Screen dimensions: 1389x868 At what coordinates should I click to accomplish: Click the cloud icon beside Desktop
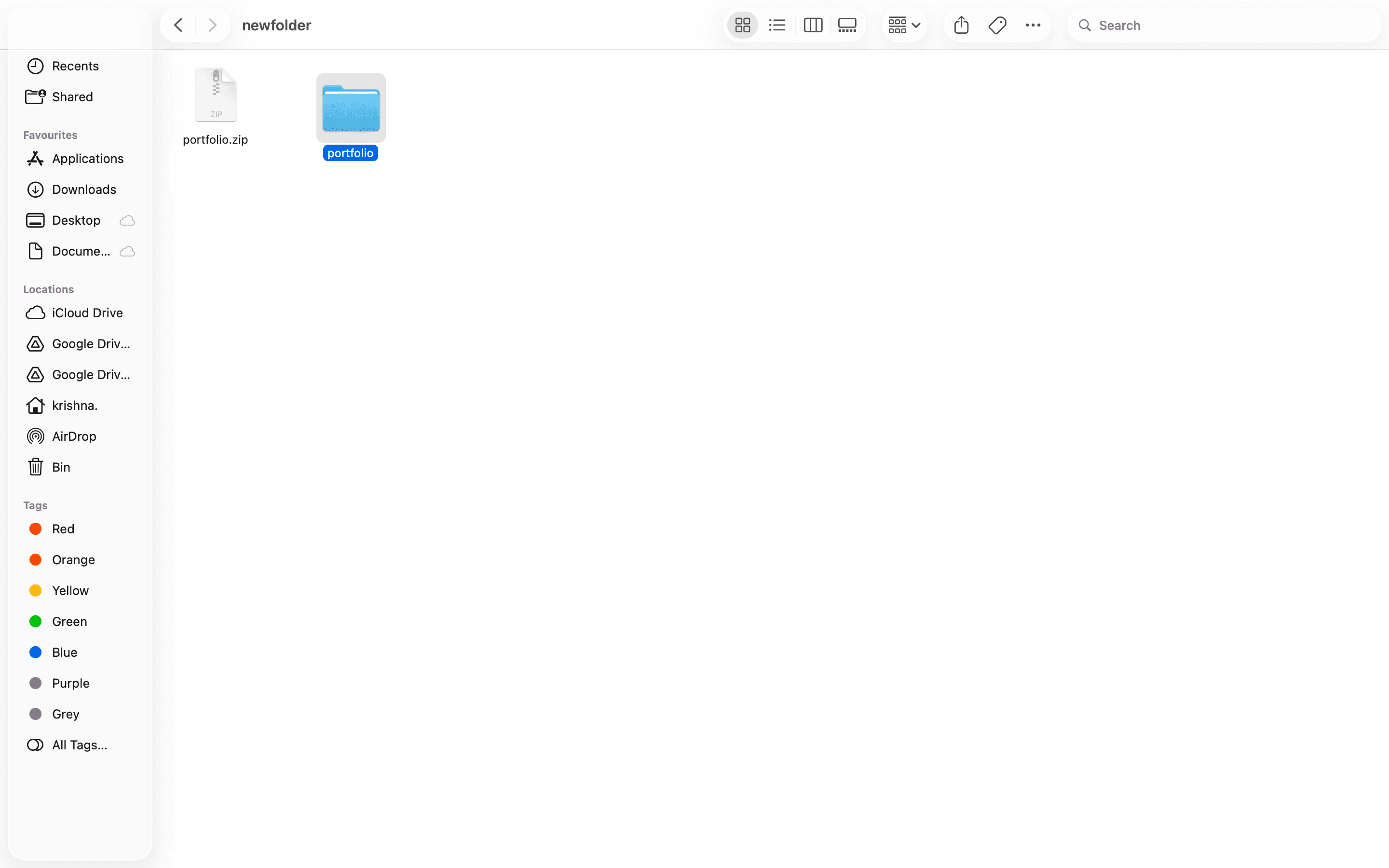click(127, 220)
